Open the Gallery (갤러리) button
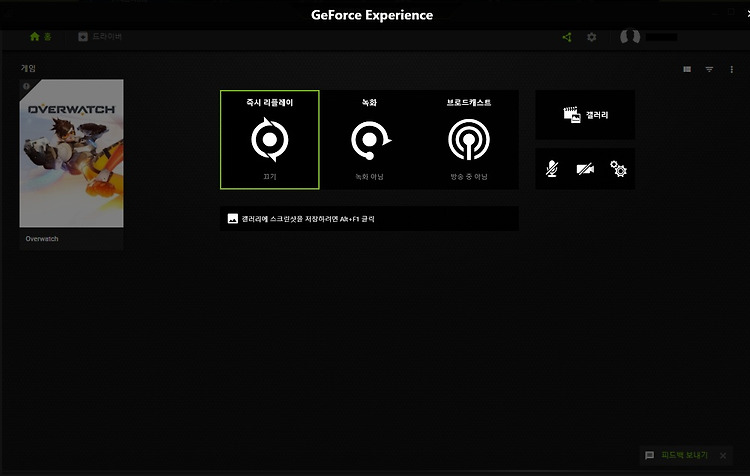 (585, 115)
